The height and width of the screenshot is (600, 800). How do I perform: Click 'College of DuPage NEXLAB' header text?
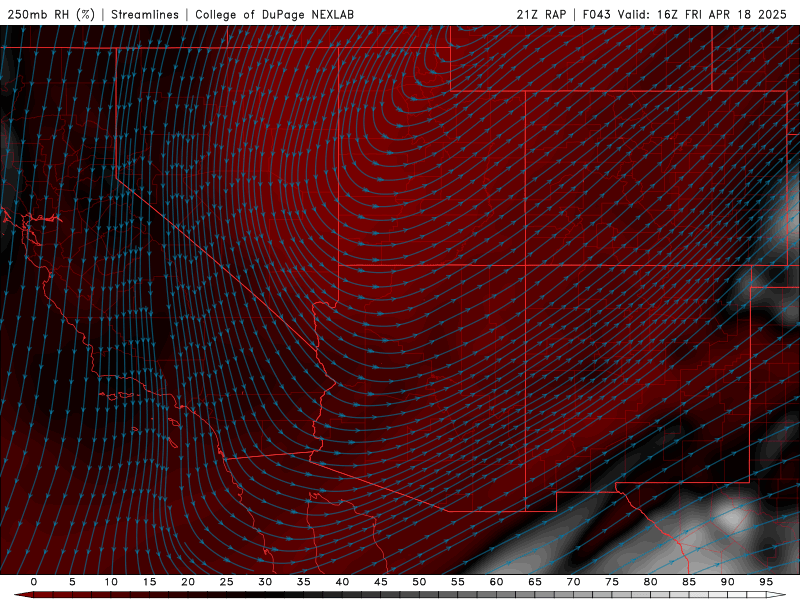(x=274, y=14)
